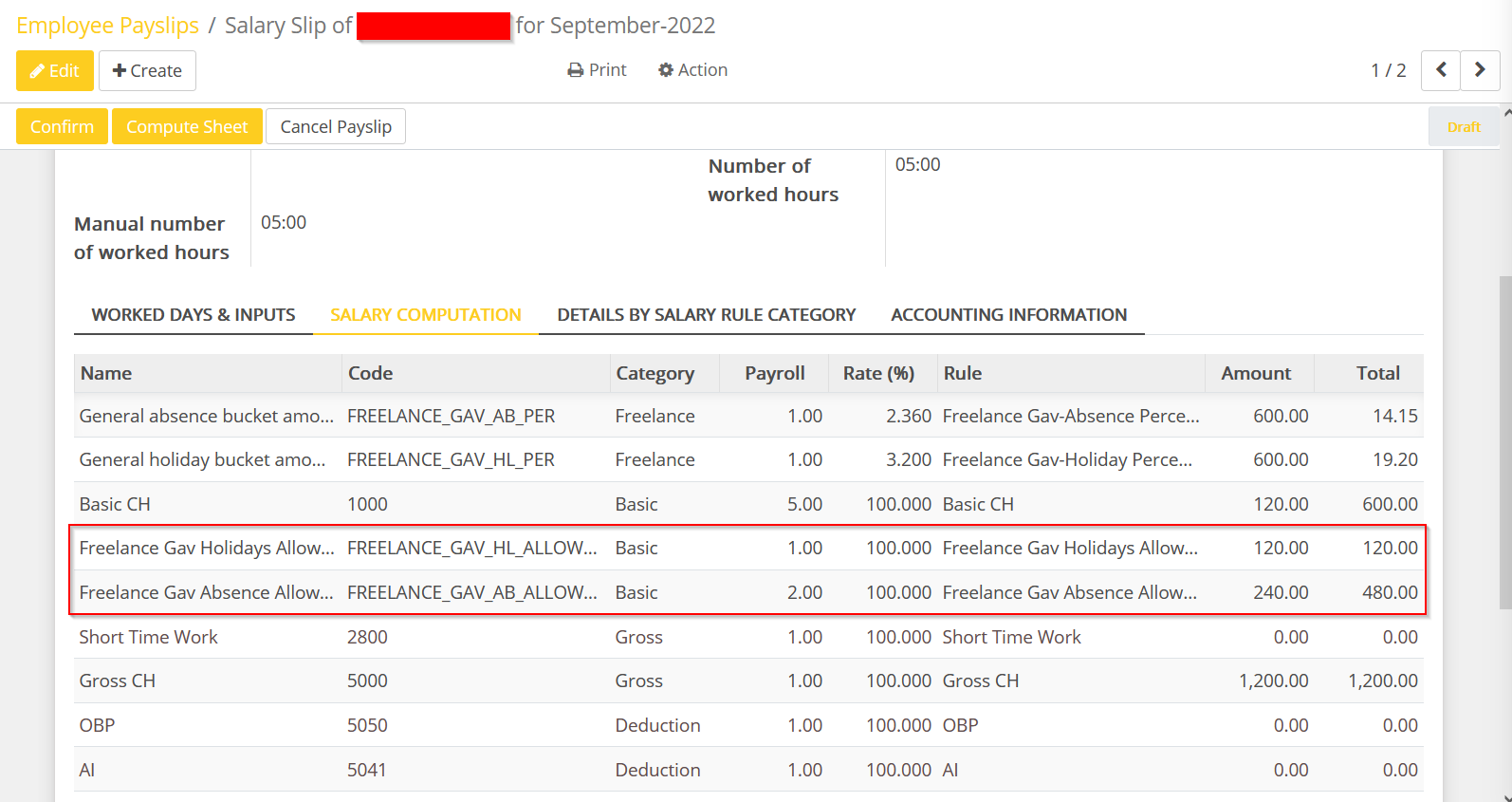Switch to Worked Days & Inputs tab
This screenshot has height=802, width=1512.
click(x=194, y=314)
